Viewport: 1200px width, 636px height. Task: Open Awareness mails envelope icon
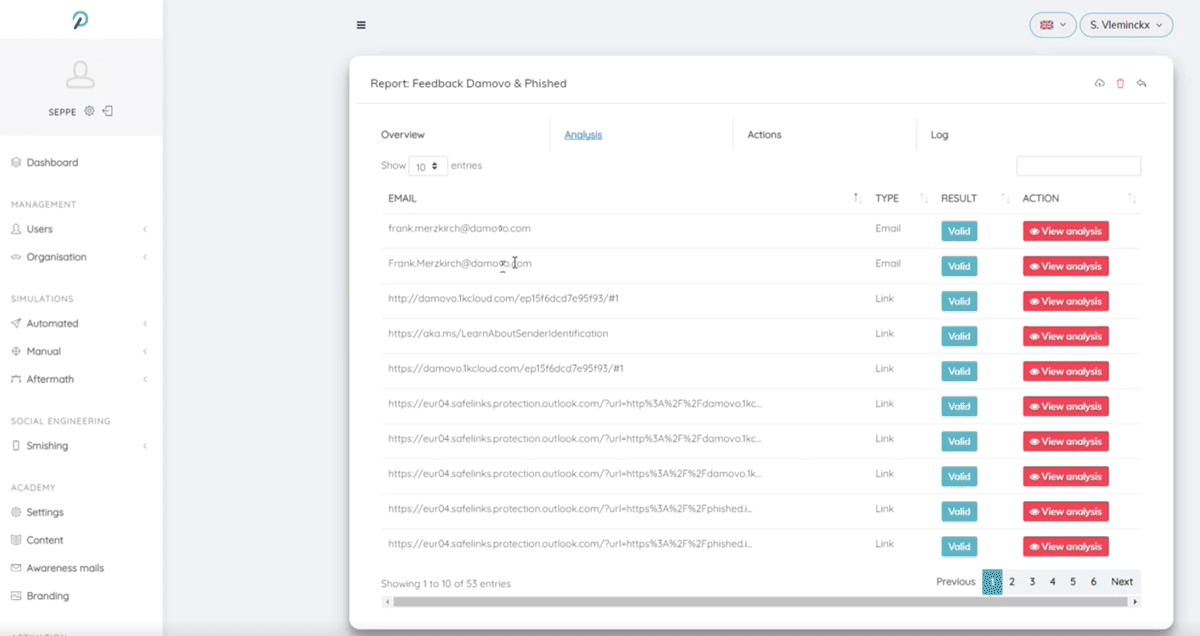(16, 568)
